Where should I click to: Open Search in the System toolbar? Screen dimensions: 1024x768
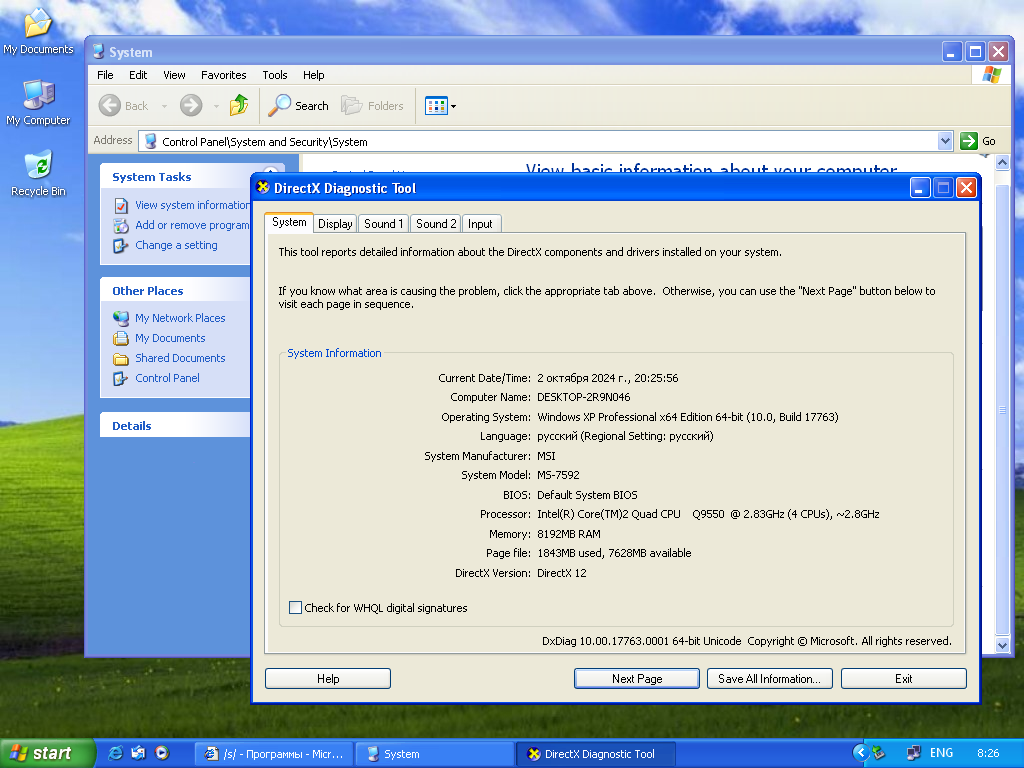pos(298,105)
